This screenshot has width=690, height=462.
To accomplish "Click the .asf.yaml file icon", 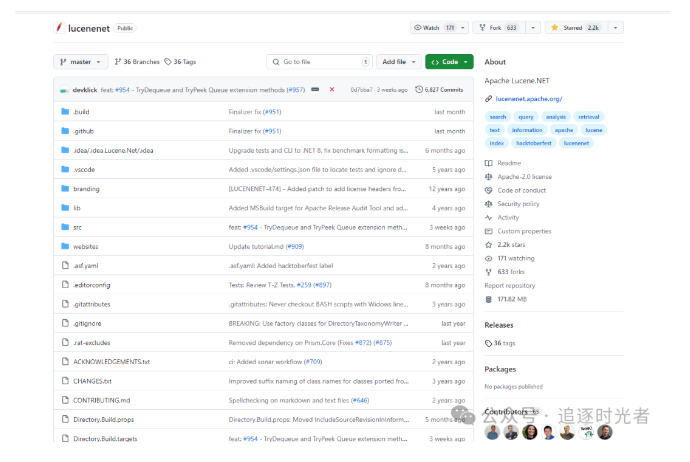I will click(65, 265).
